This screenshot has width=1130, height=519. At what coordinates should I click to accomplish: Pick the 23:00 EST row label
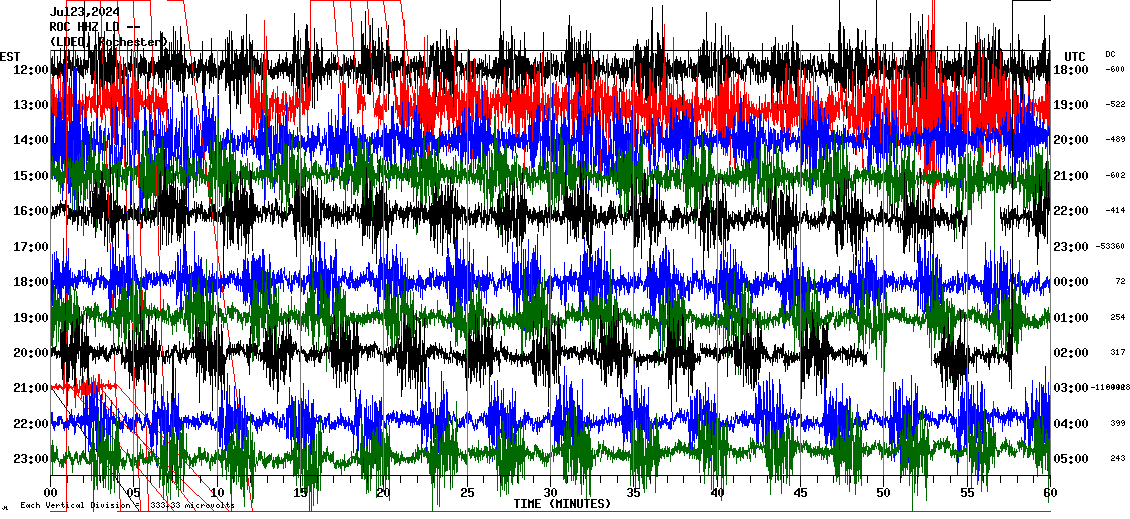30,459
